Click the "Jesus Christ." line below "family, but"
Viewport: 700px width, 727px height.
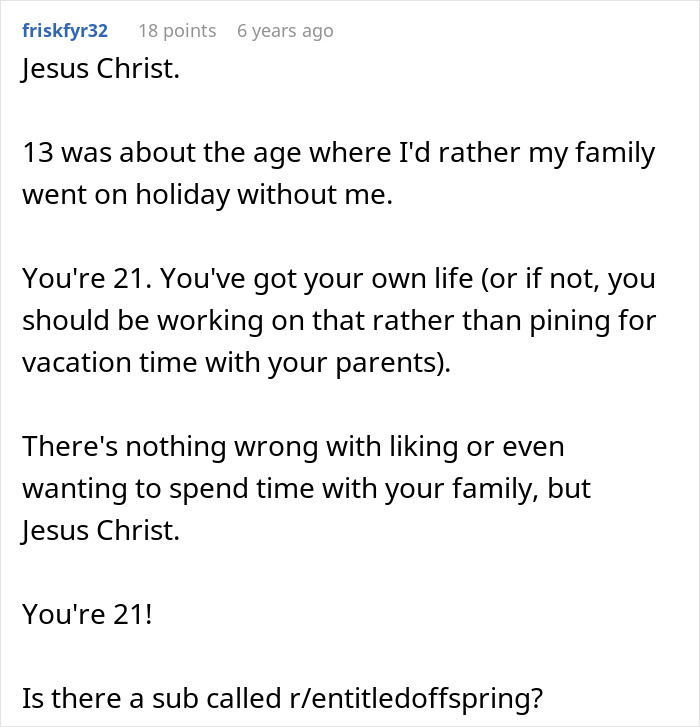pyautogui.click(x=101, y=528)
